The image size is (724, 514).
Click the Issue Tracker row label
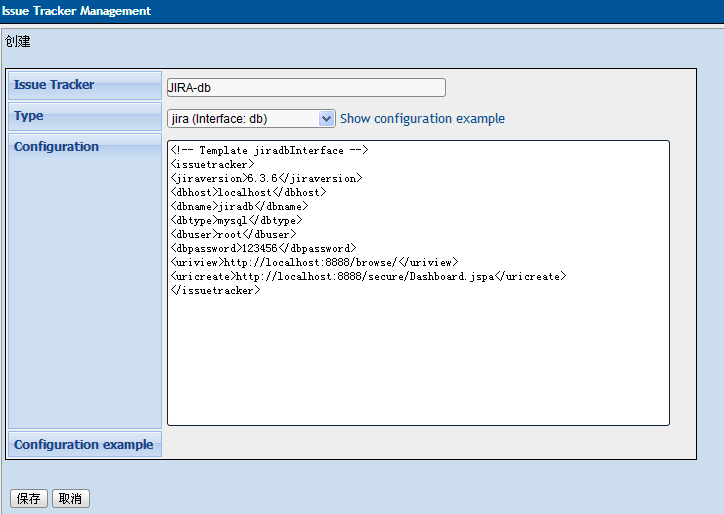point(54,85)
